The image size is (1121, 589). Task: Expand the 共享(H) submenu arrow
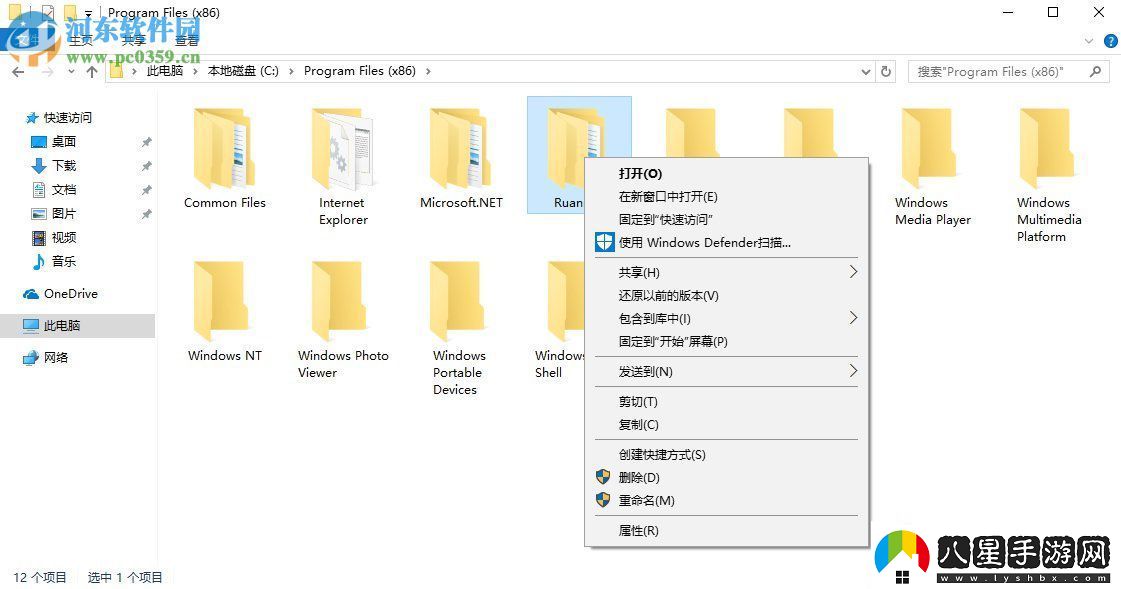854,272
